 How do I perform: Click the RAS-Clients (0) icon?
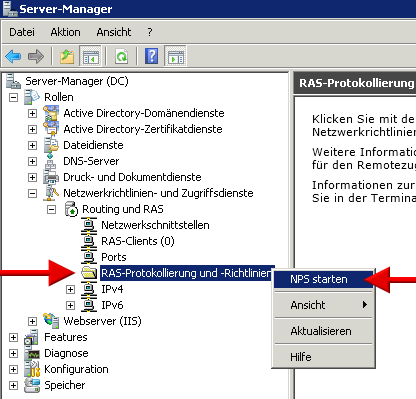coord(89,241)
